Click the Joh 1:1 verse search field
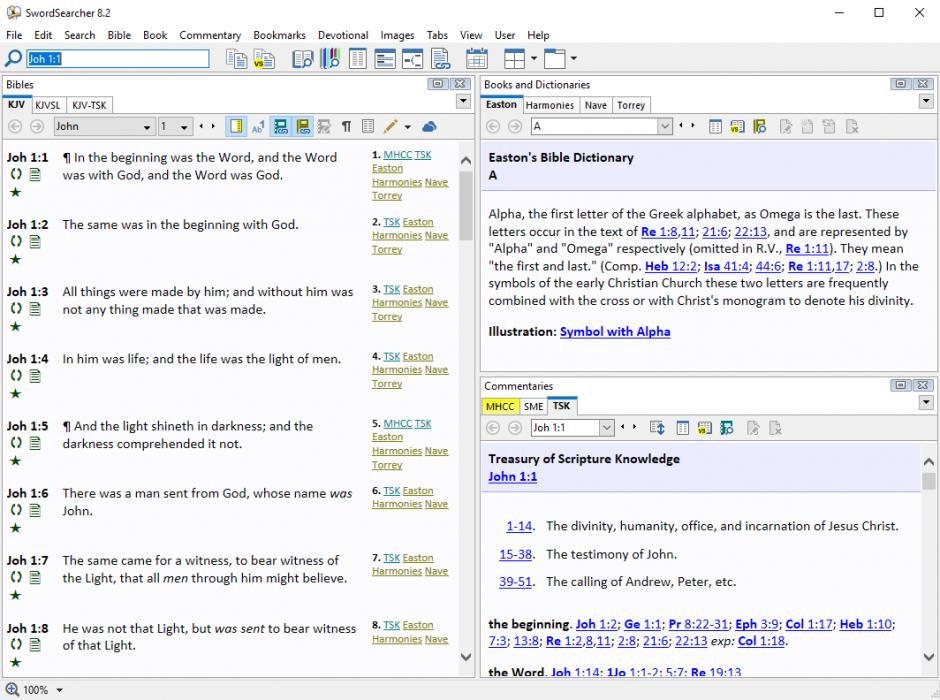The height and width of the screenshot is (700, 940). [x=118, y=59]
